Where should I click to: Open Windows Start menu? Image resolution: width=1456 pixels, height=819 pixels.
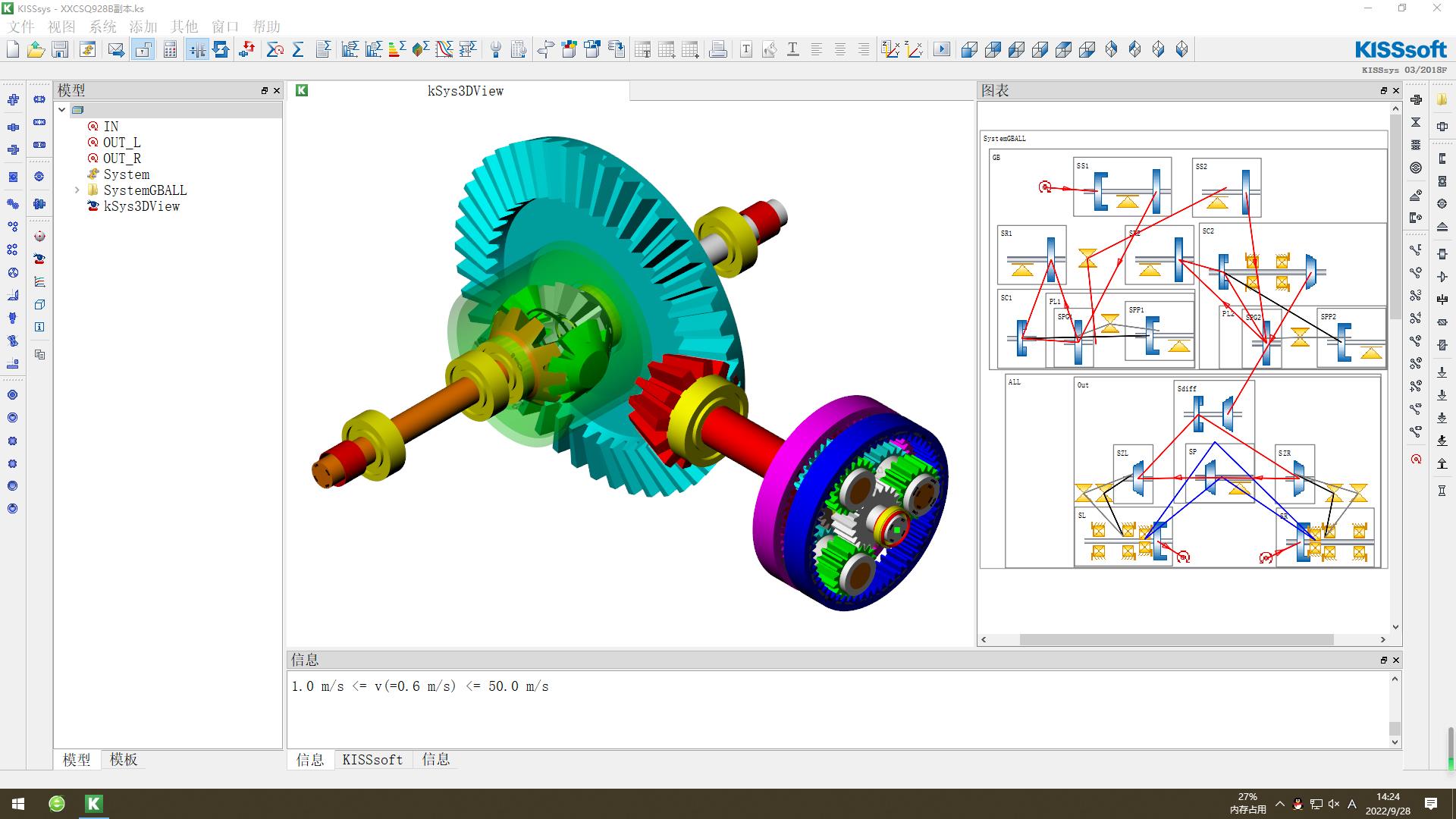(x=18, y=803)
